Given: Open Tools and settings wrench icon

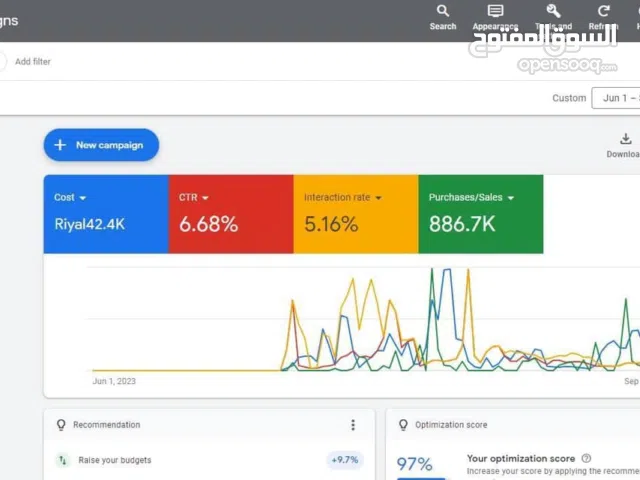Looking at the screenshot, I should [x=553, y=11].
